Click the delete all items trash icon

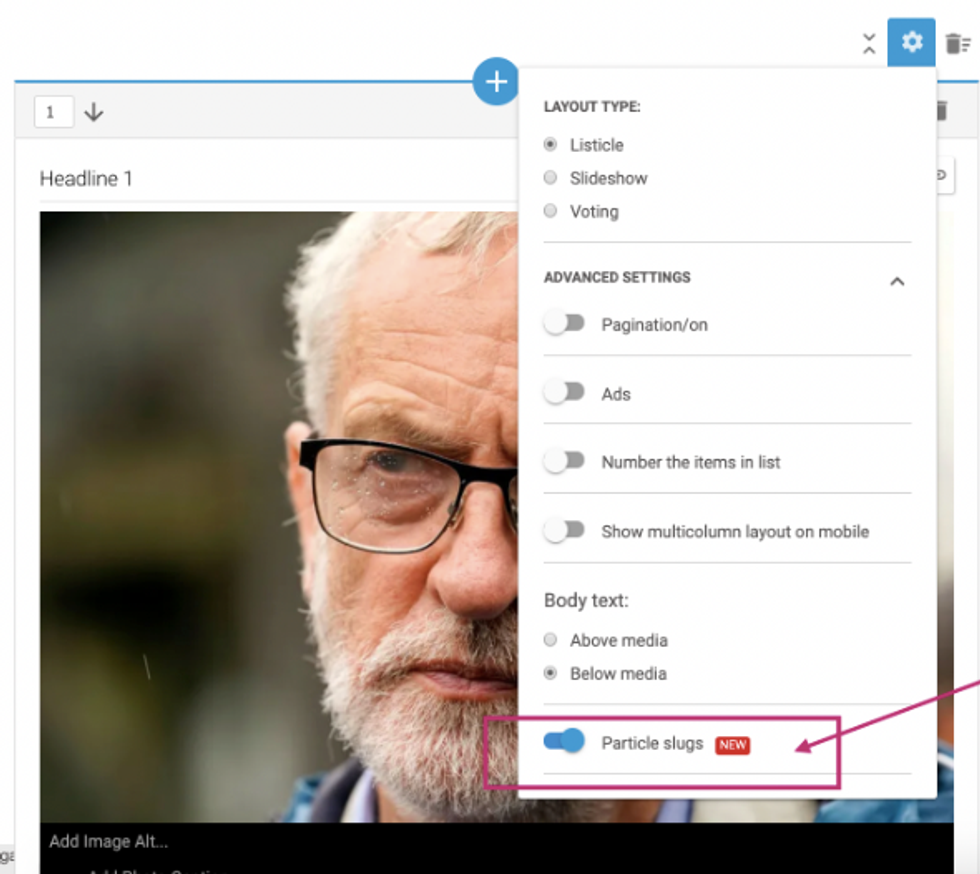(957, 43)
